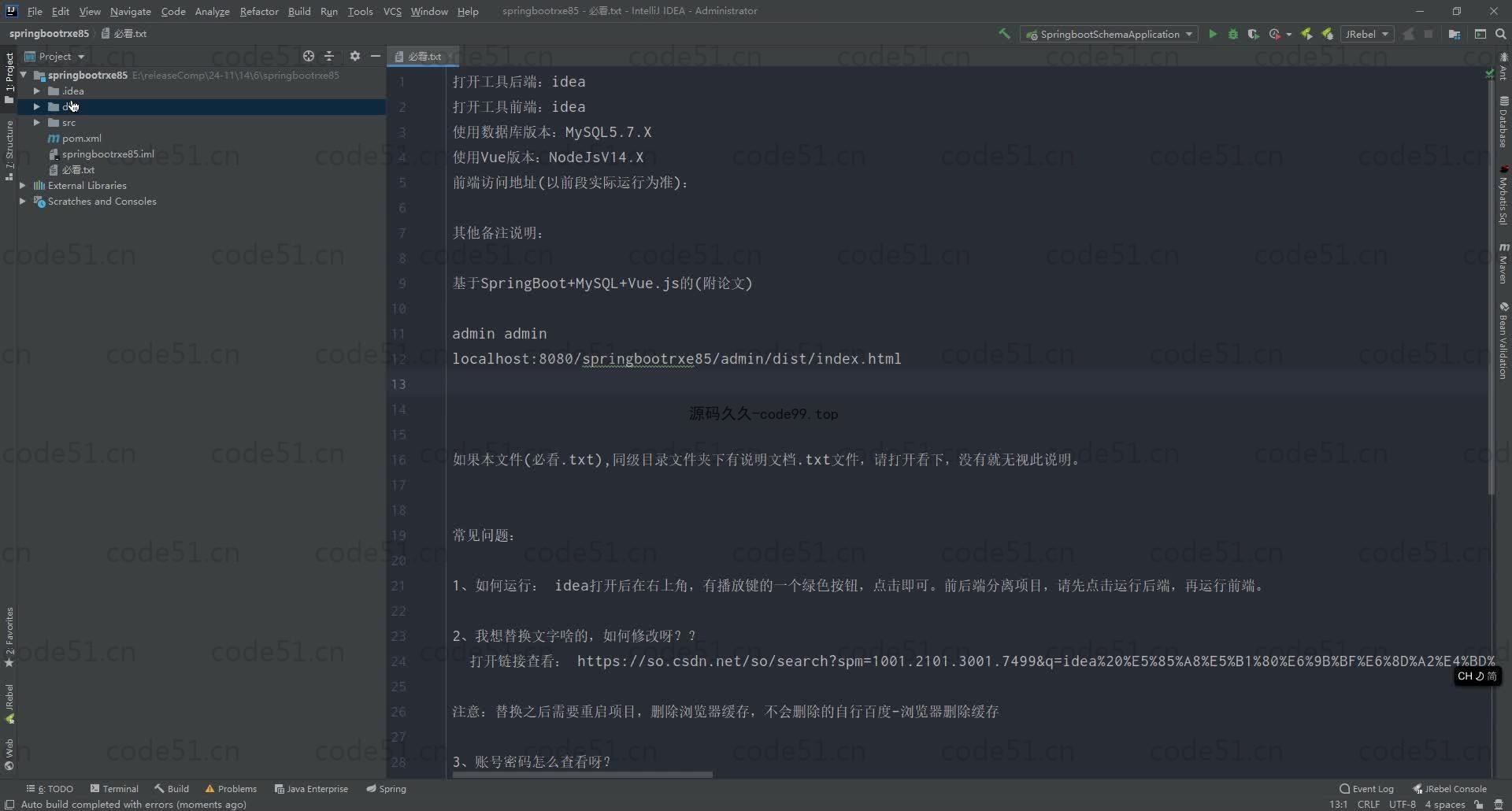This screenshot has height=811, width=1512.
Task: Change CRLF line separator in status bar
Action: 1369,804
